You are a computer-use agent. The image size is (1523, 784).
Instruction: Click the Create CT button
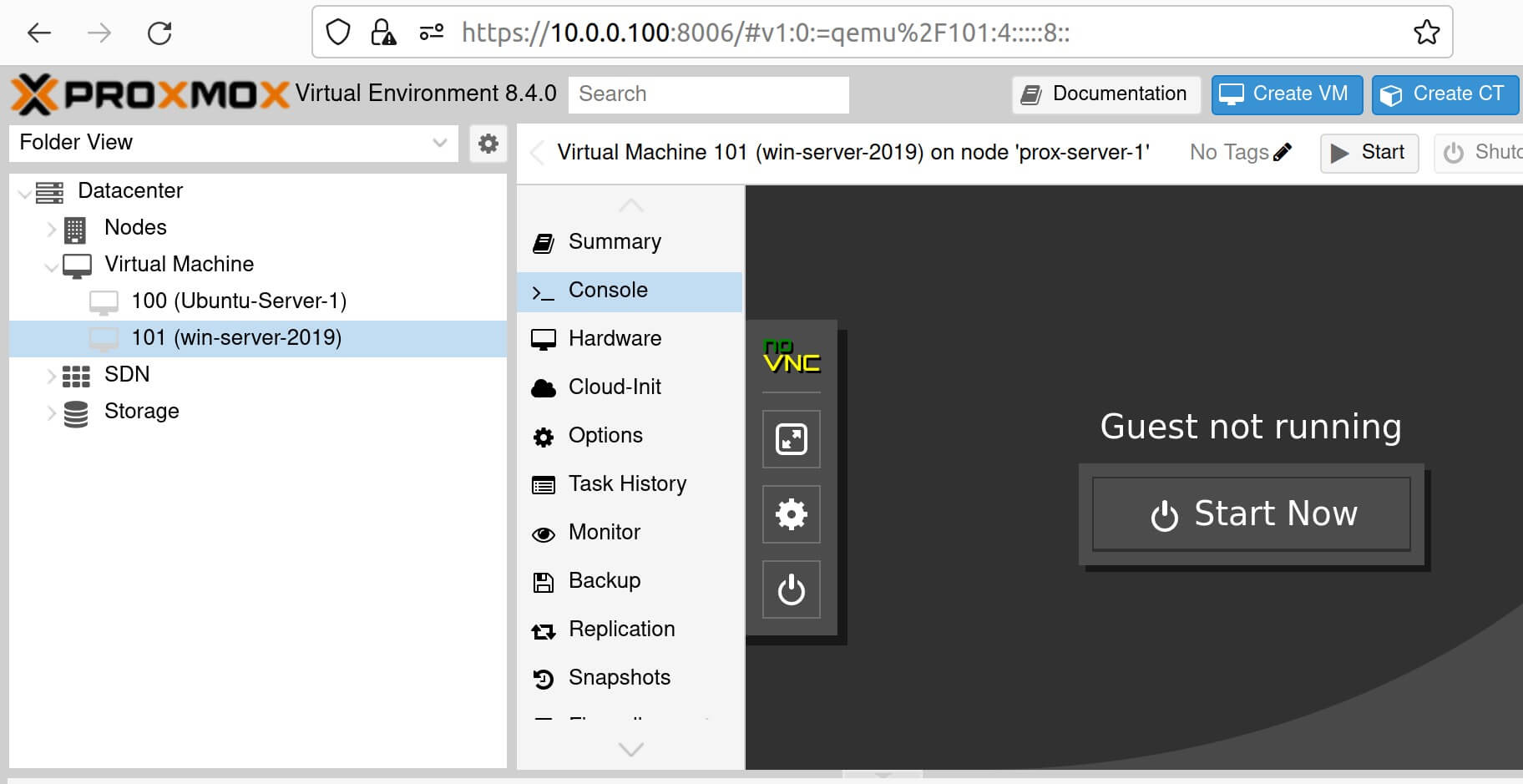click(1445, 94)
